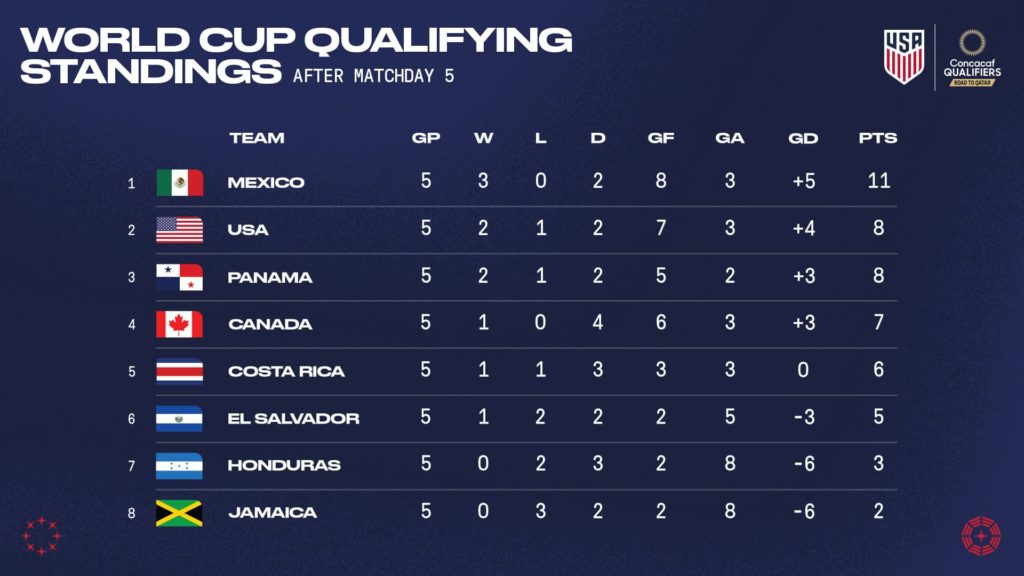
Task: Click the USA flag in row two
Action: tap(180, 230)
